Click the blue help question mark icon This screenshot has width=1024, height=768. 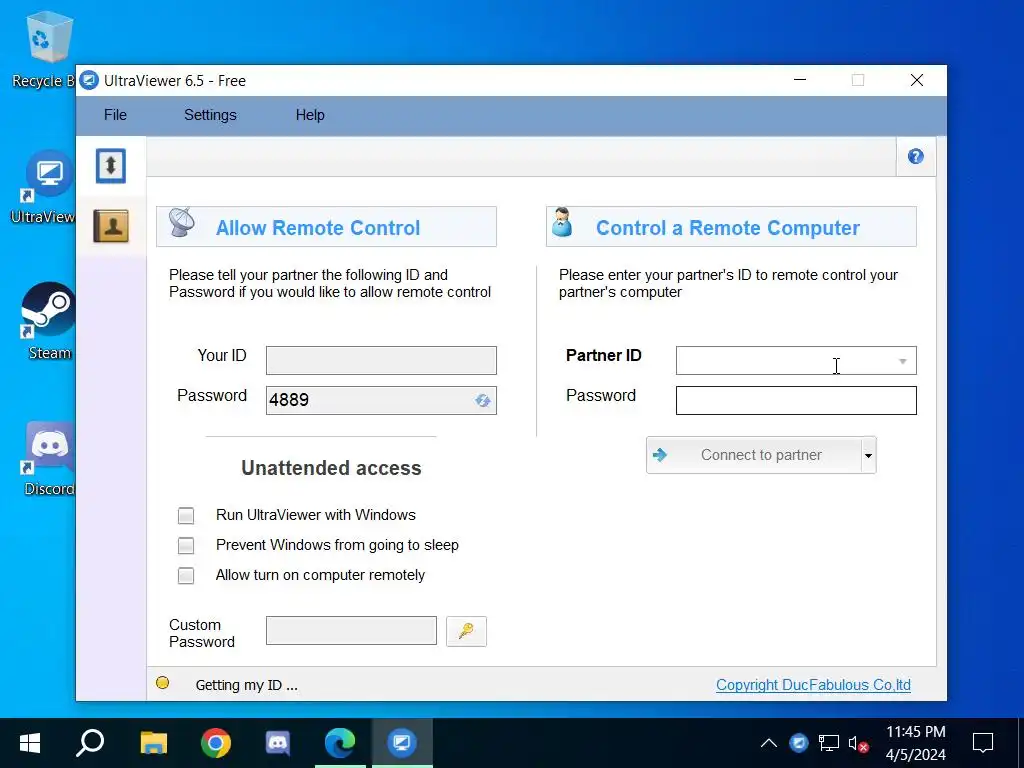point(916,157)
